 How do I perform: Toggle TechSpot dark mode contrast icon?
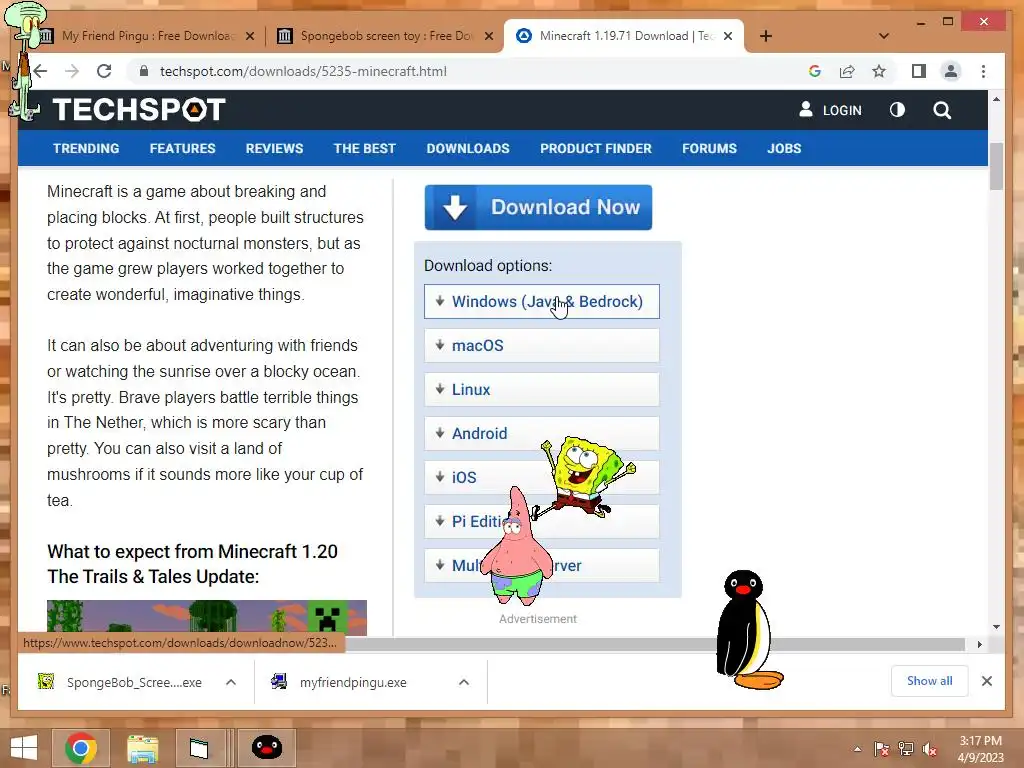(x=897, y=110)
